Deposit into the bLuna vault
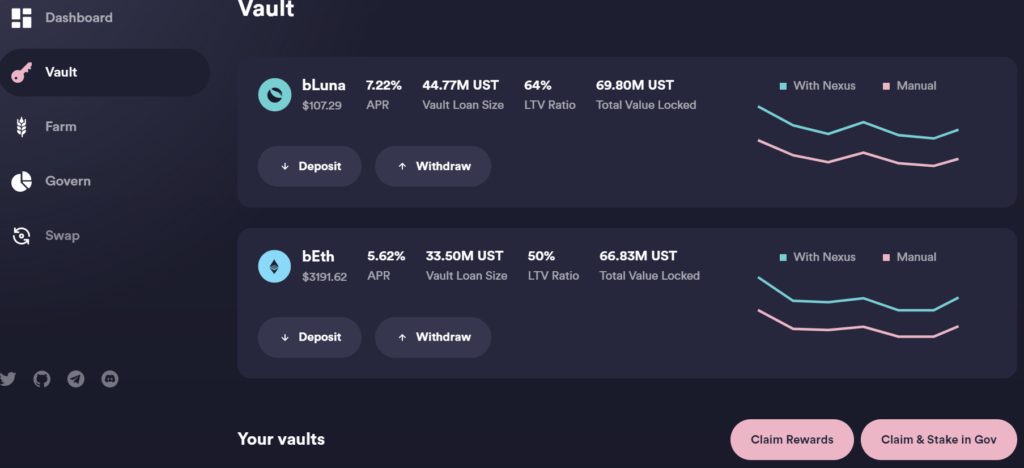This screenshot has width=1024, height=468. click(309, 166)
